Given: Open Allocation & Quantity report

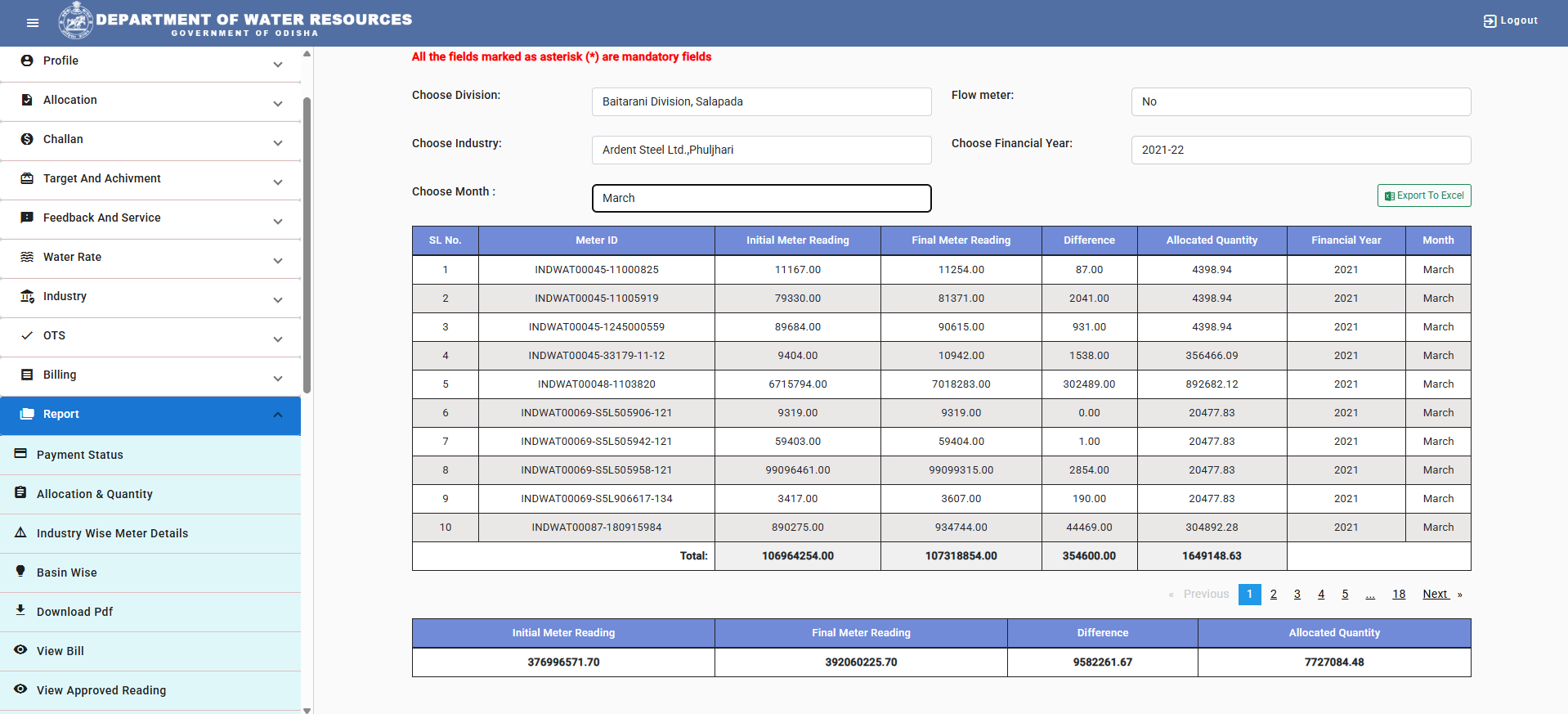Looking at the screenshot, I should [150, 494].
